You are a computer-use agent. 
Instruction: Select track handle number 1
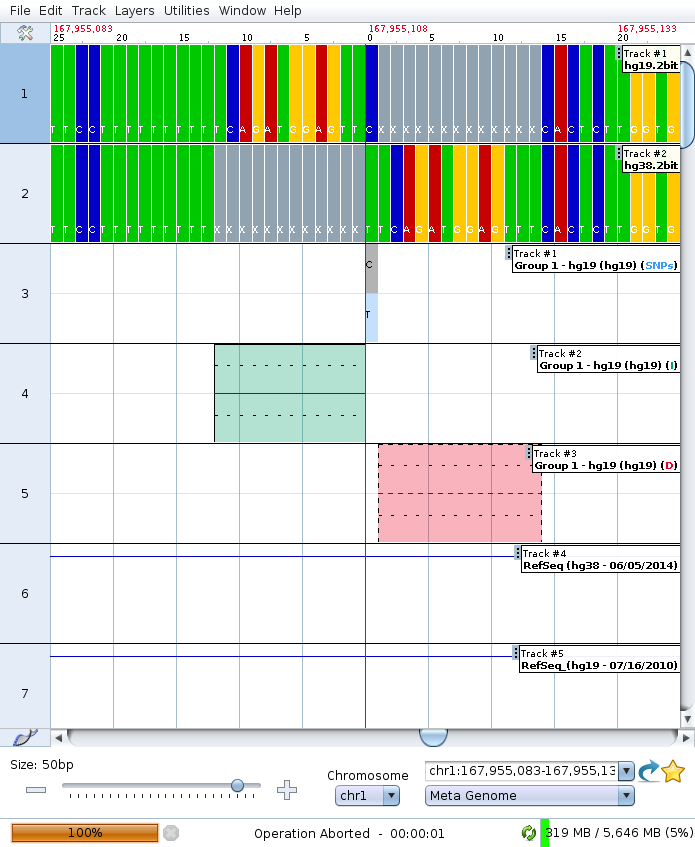tap(25, 93)
